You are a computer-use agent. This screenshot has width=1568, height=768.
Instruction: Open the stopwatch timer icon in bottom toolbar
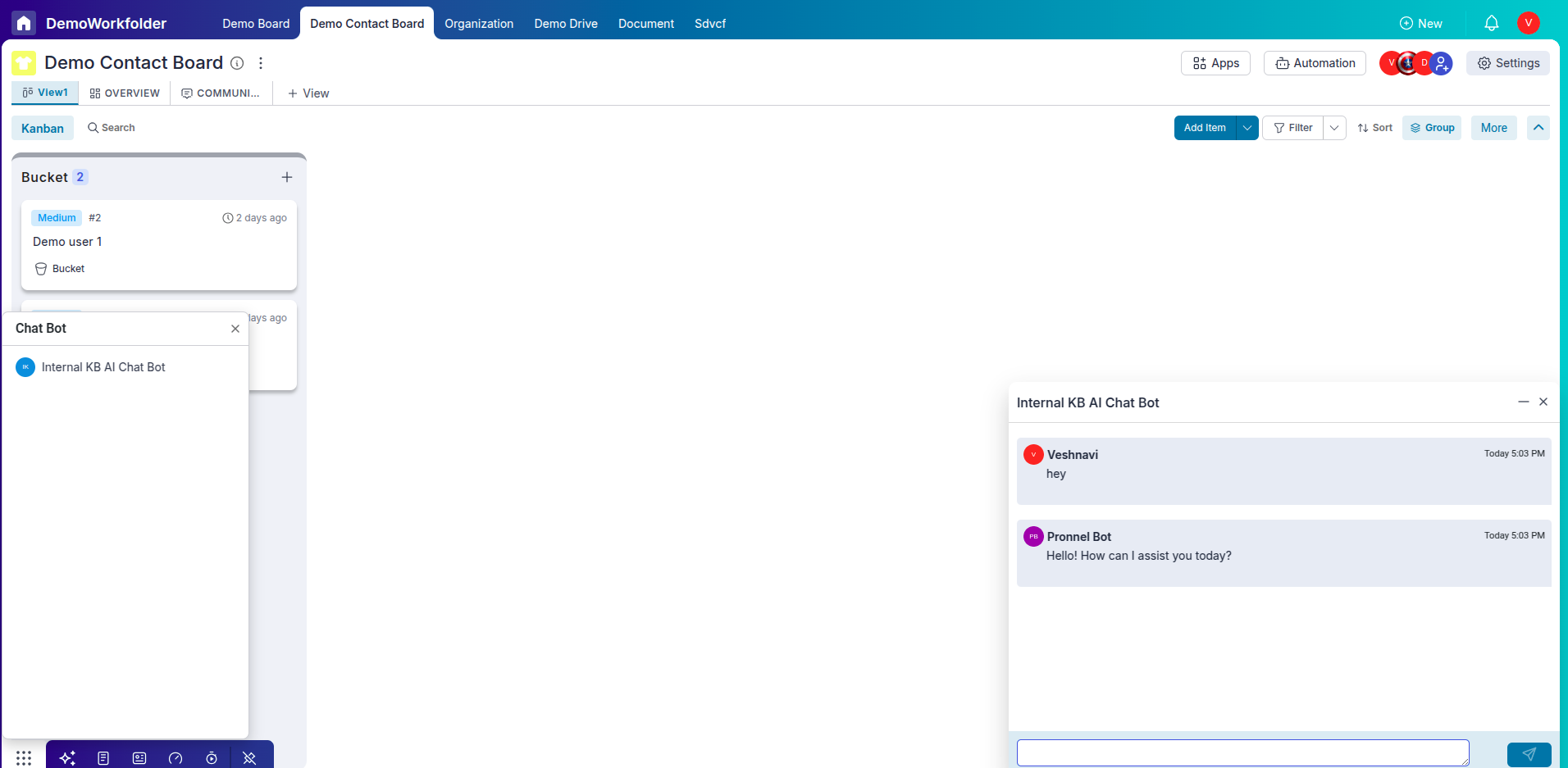pyautogui.click(x=212, y=758)
